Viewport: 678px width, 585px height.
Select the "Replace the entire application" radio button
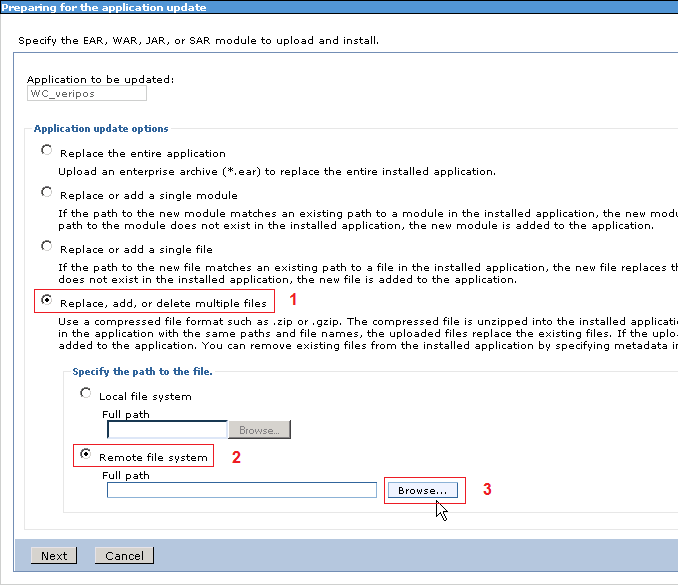click(46, 151)
